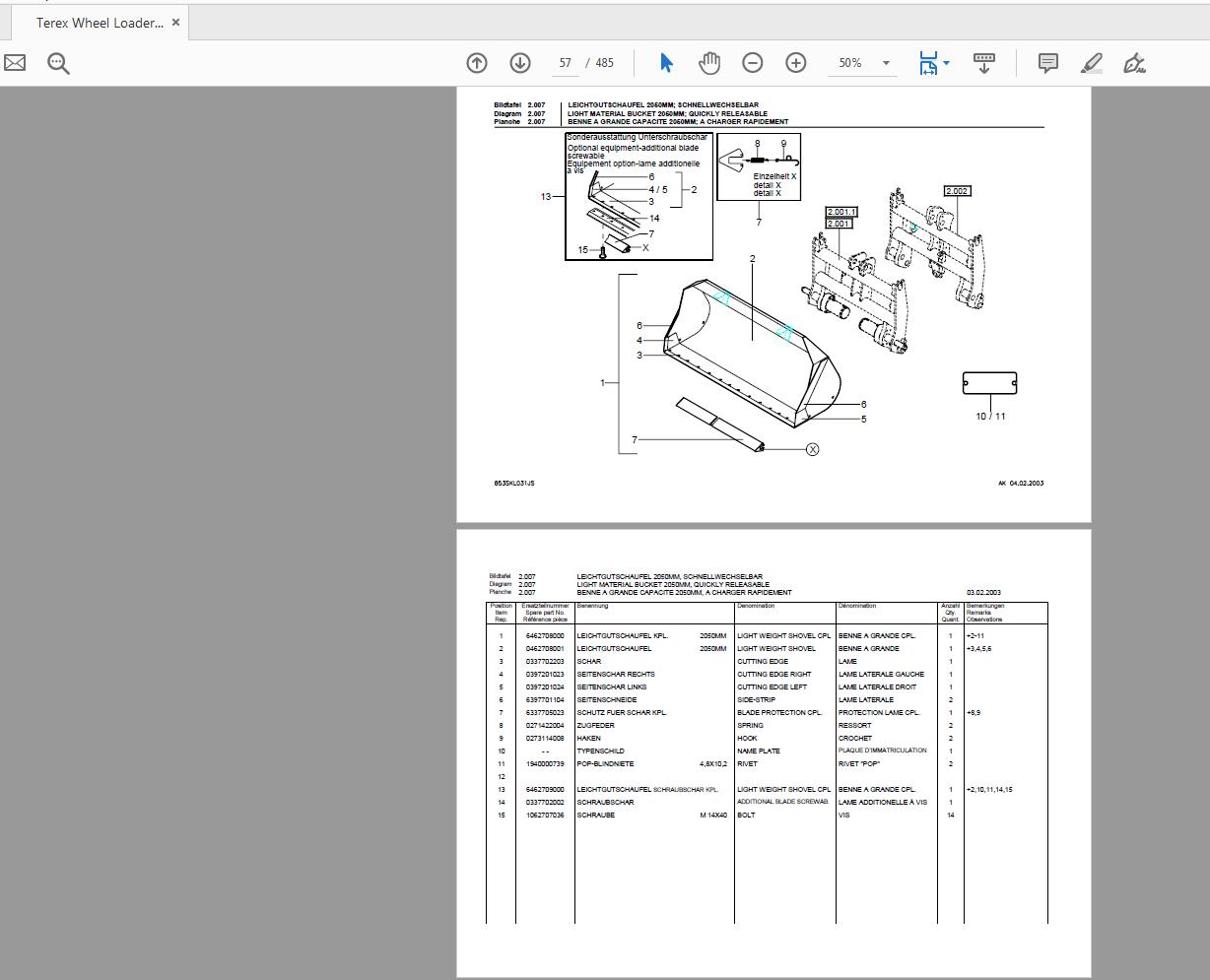Add a comment with the note icon
This screenshot has height=980, width=1210.
pyautogui.click(x=1048, y=63)
